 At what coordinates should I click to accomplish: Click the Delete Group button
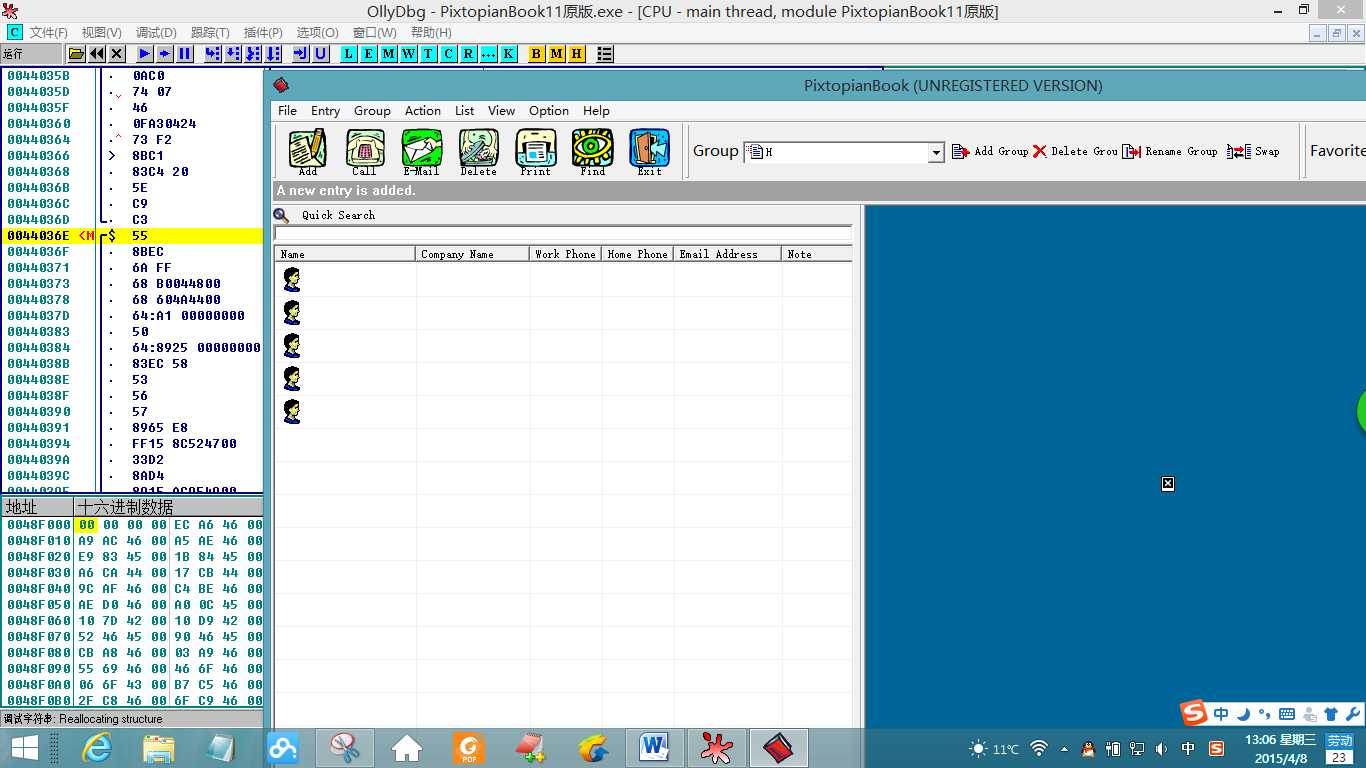coord(1075,151)
